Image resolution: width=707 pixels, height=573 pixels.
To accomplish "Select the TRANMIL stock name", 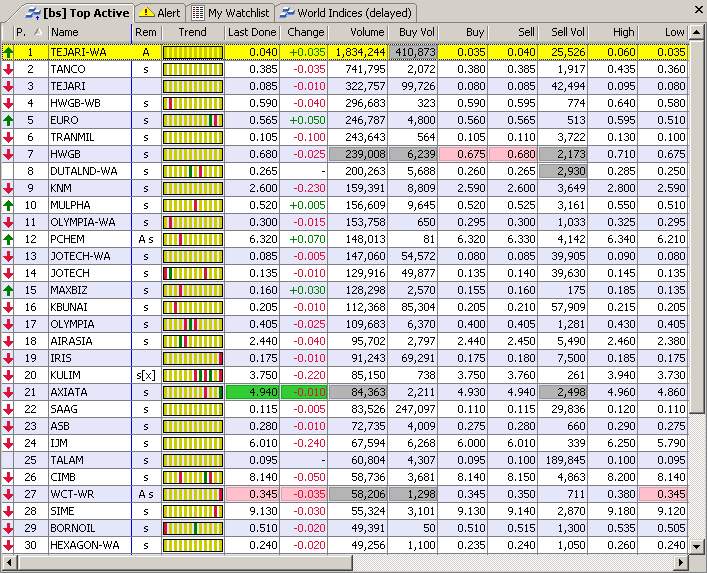I will pyautogui.click(x=72, y=138).
